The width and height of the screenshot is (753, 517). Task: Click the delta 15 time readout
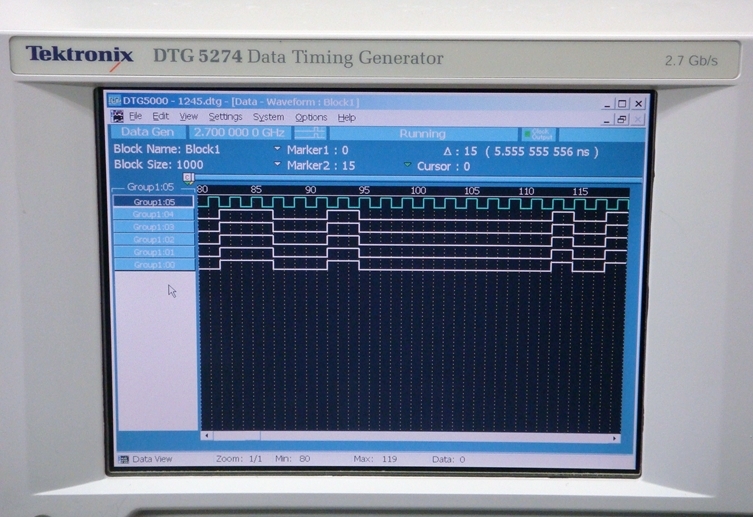(521, 152)
